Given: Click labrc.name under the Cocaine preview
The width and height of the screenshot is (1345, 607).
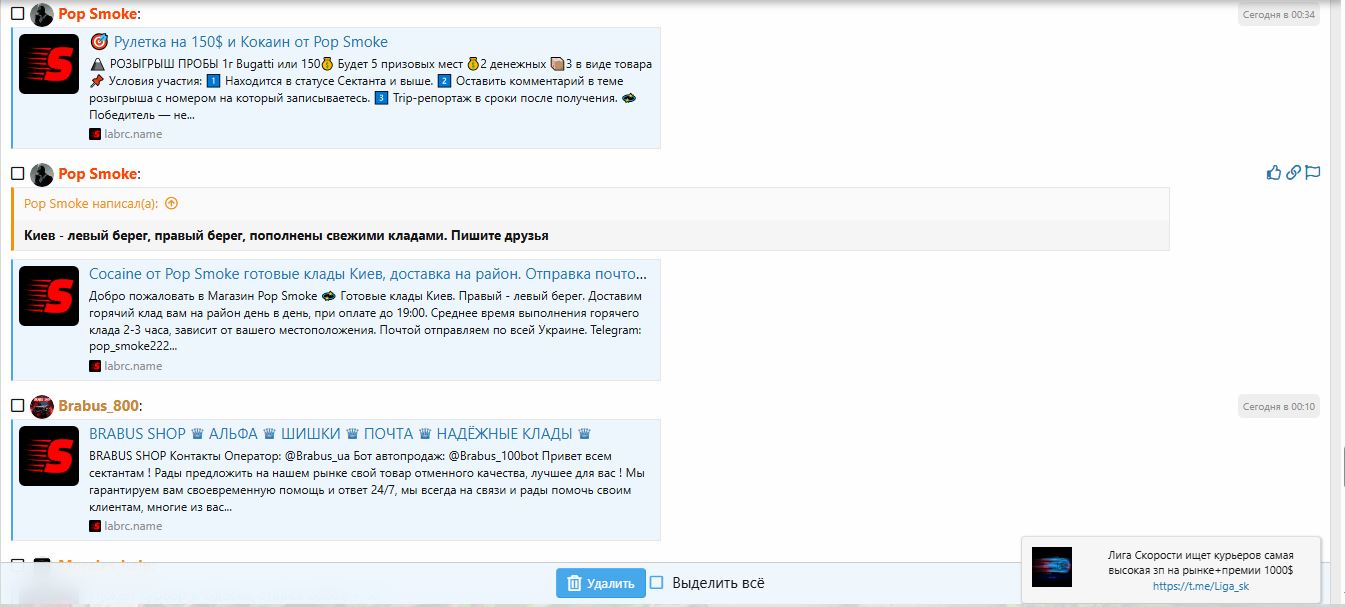Looking at the screenshot, I should pyautogui.click(x=133, y=366).
